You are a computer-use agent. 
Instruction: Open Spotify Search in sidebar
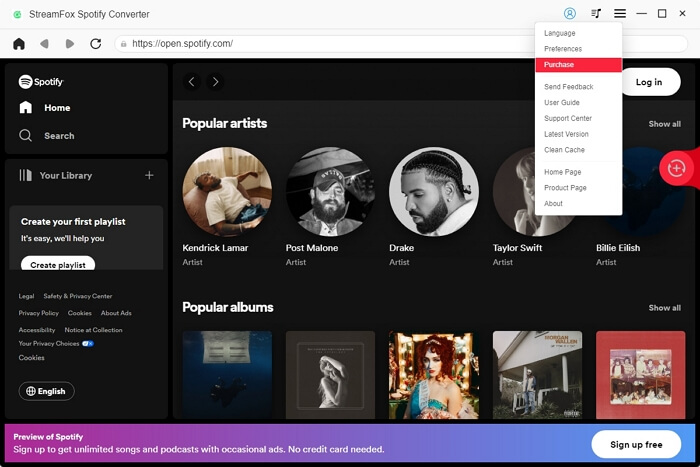tap(46, 136)
